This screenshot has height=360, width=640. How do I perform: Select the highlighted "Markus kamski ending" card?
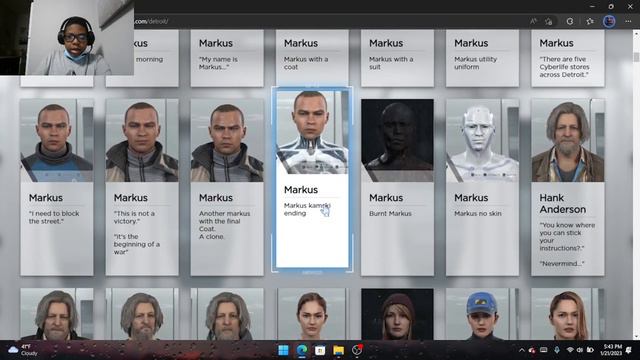312,179
